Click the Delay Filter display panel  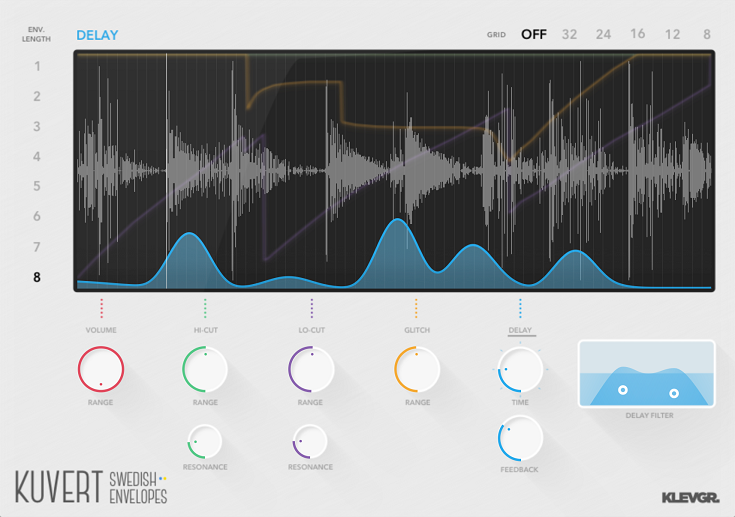(x=647, y=374)
